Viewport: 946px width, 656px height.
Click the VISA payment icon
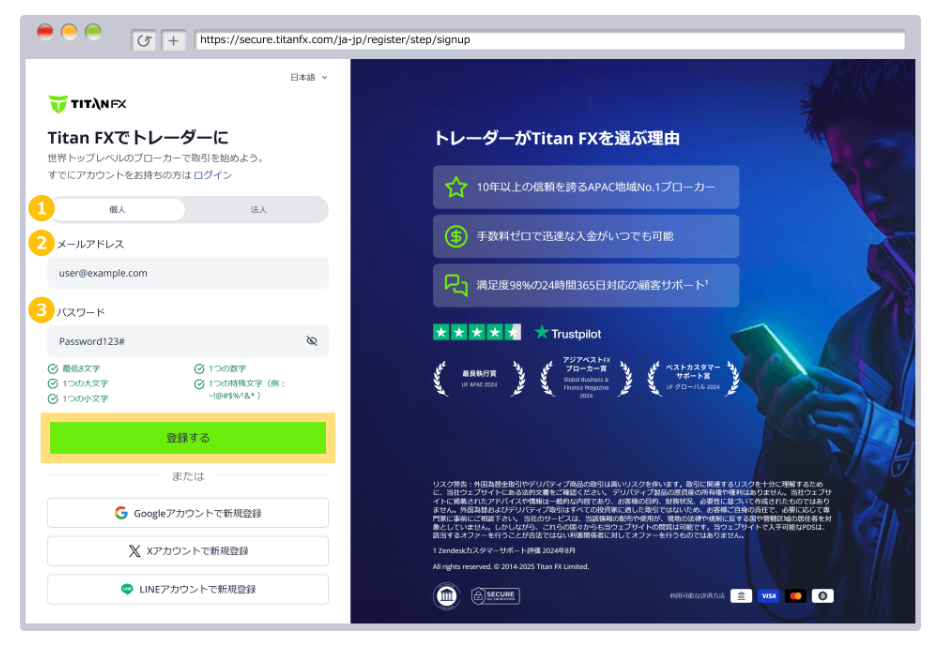[x=769, y=596]
